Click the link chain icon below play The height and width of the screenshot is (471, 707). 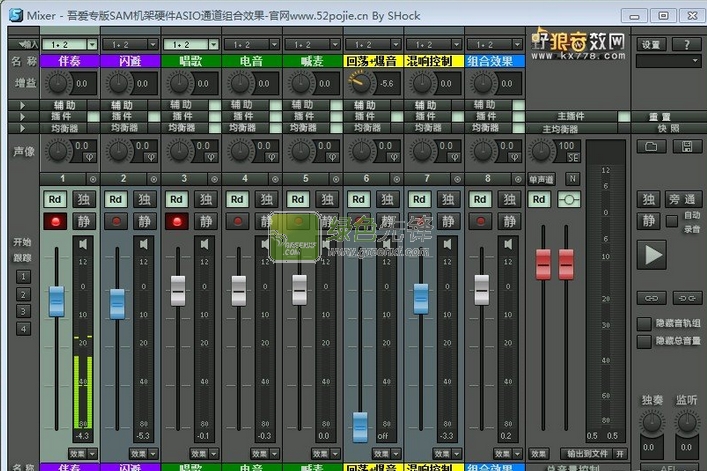pyautogui.click(x=652, y=298)
